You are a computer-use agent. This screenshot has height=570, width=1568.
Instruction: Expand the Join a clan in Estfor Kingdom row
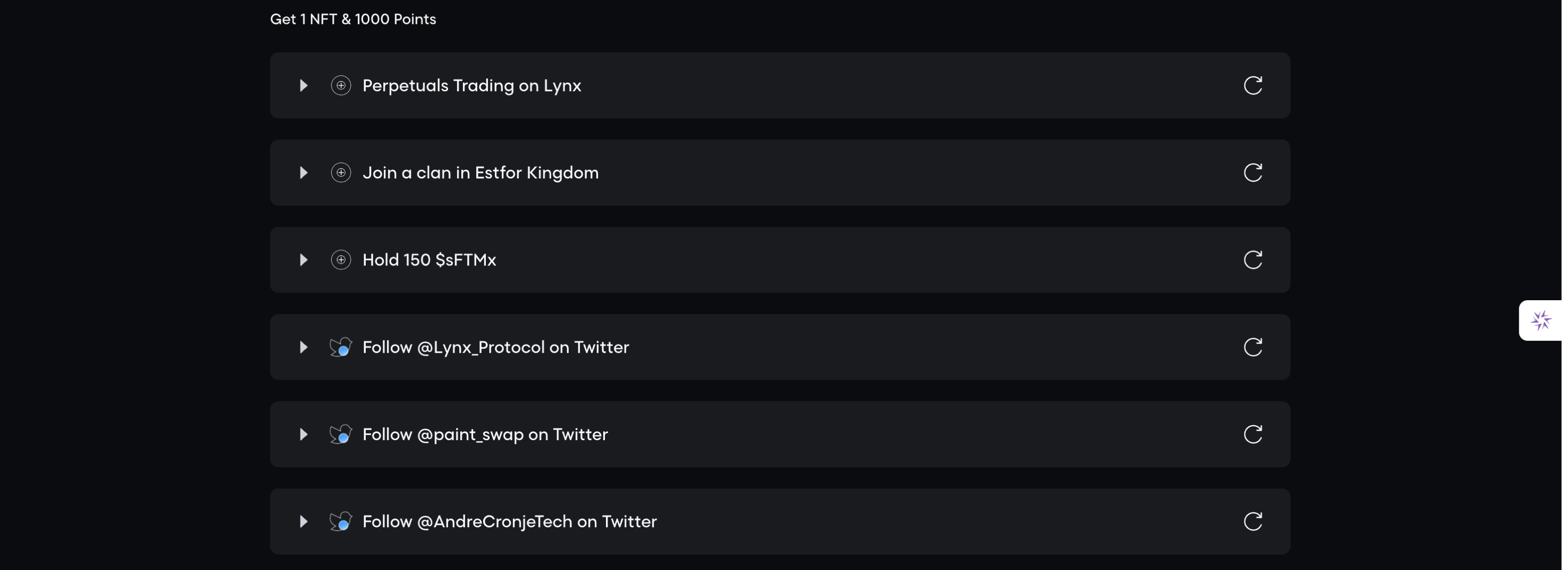coord(303,173)
